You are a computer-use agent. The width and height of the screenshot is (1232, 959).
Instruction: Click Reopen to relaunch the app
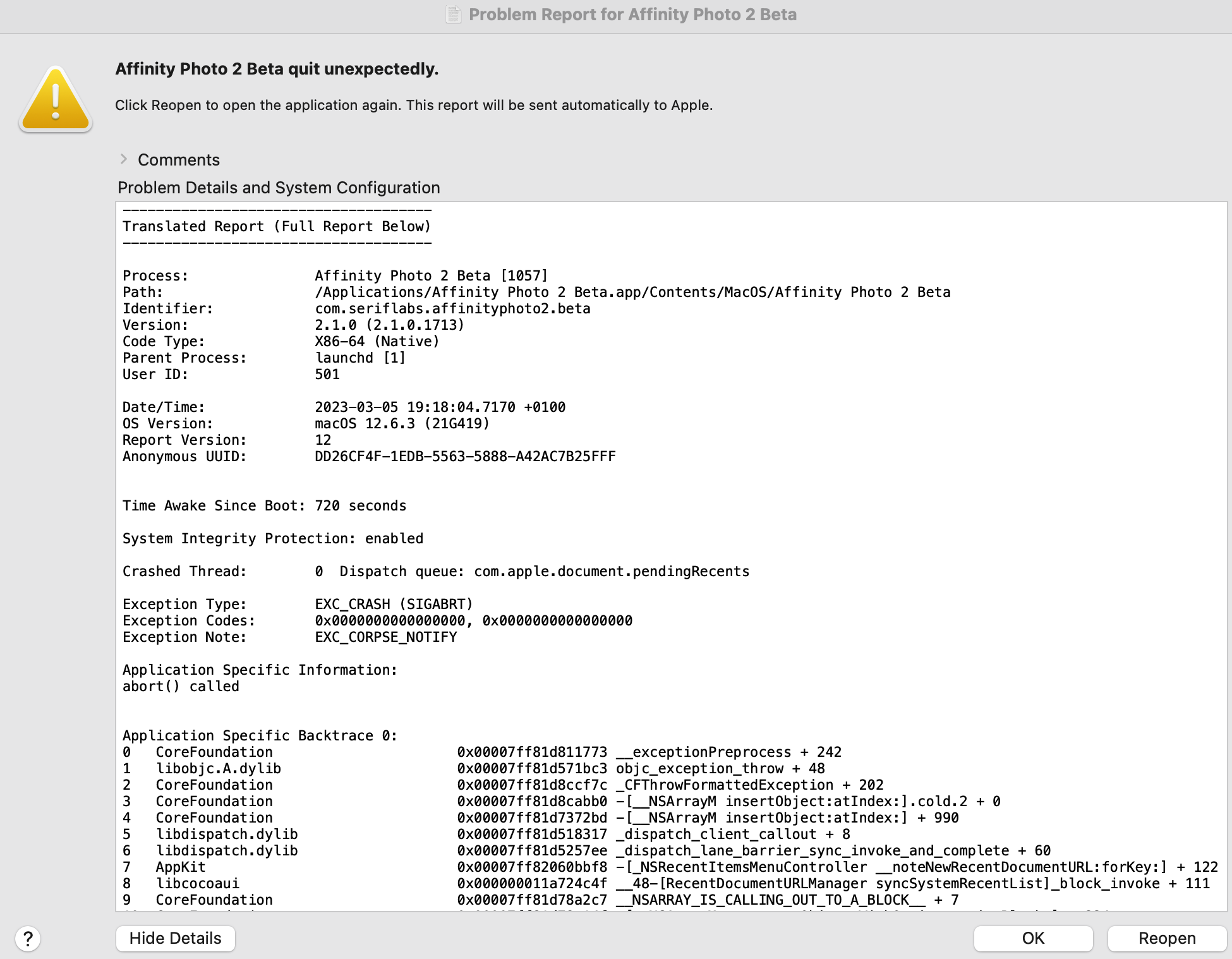(x=1166, y=938)
